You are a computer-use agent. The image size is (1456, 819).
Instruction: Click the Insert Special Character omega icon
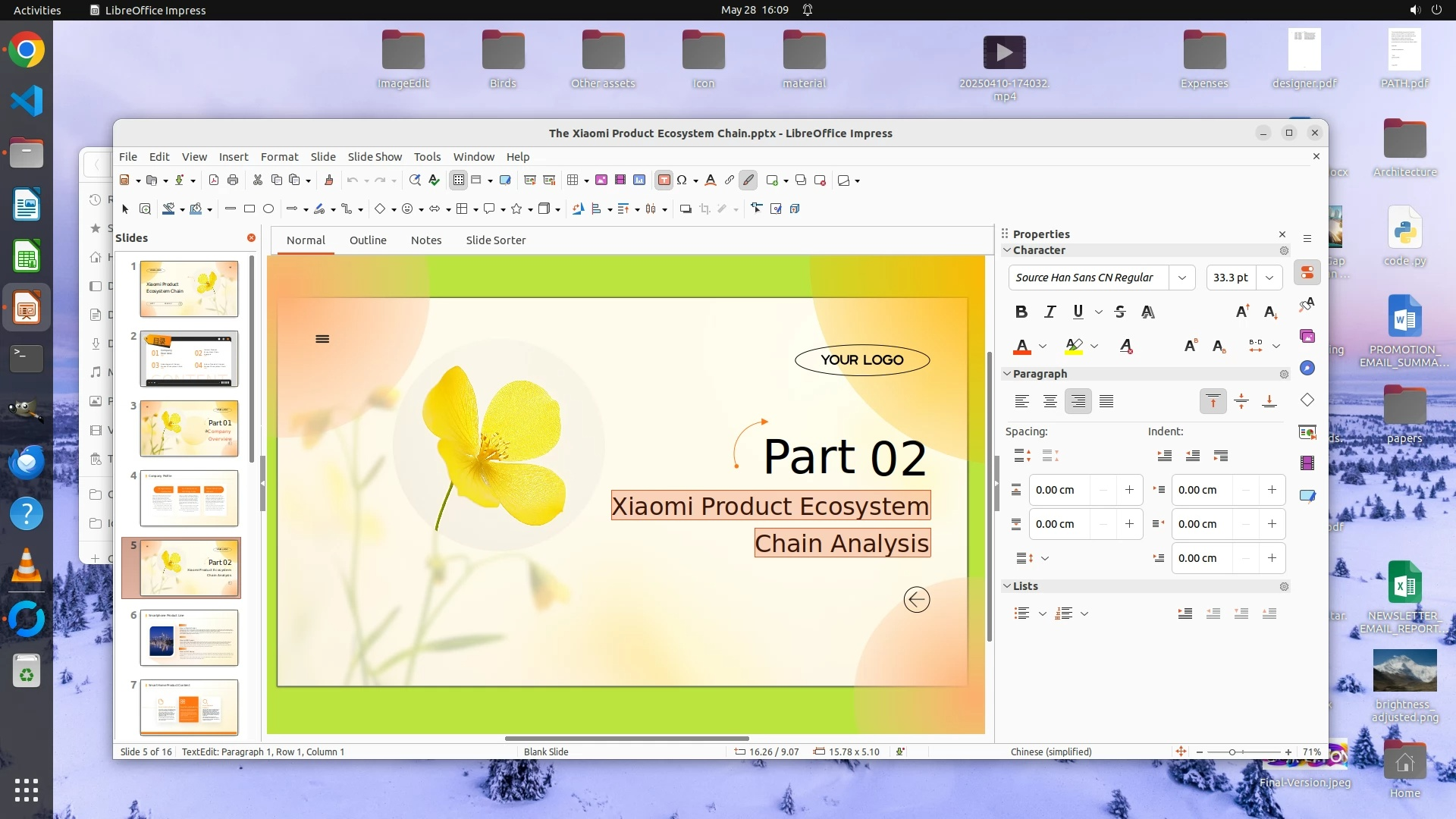coord(682,180)
